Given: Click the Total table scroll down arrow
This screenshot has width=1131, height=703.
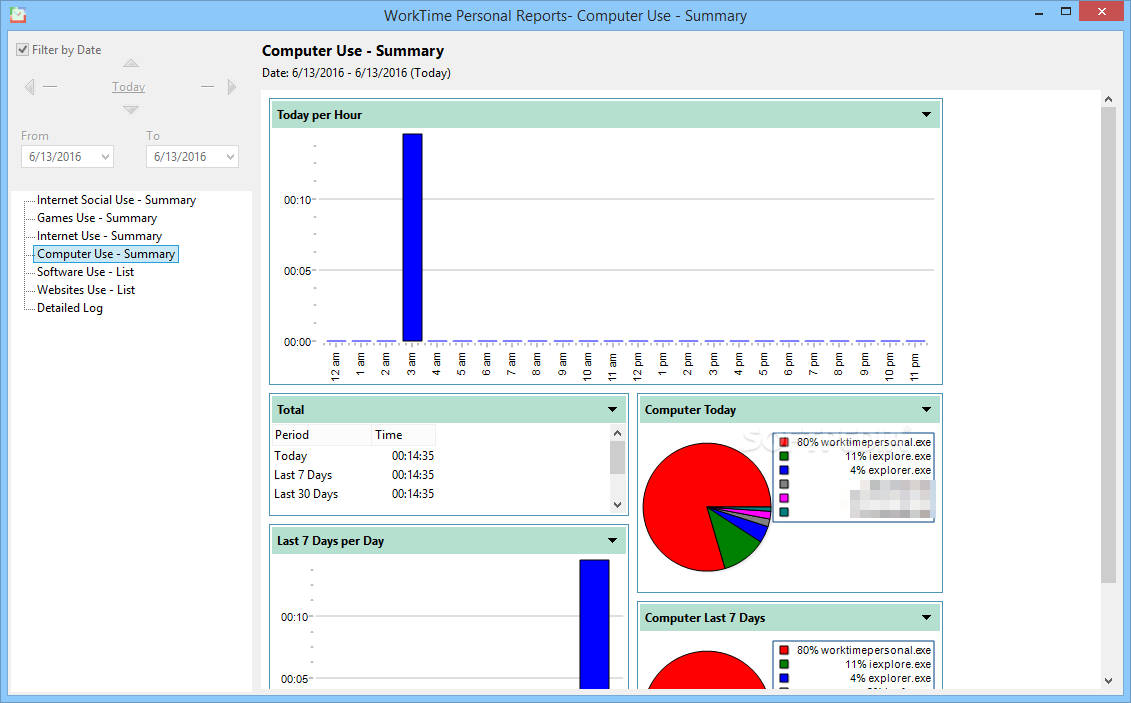Looking at the screenshot, I should click(617, 505).
